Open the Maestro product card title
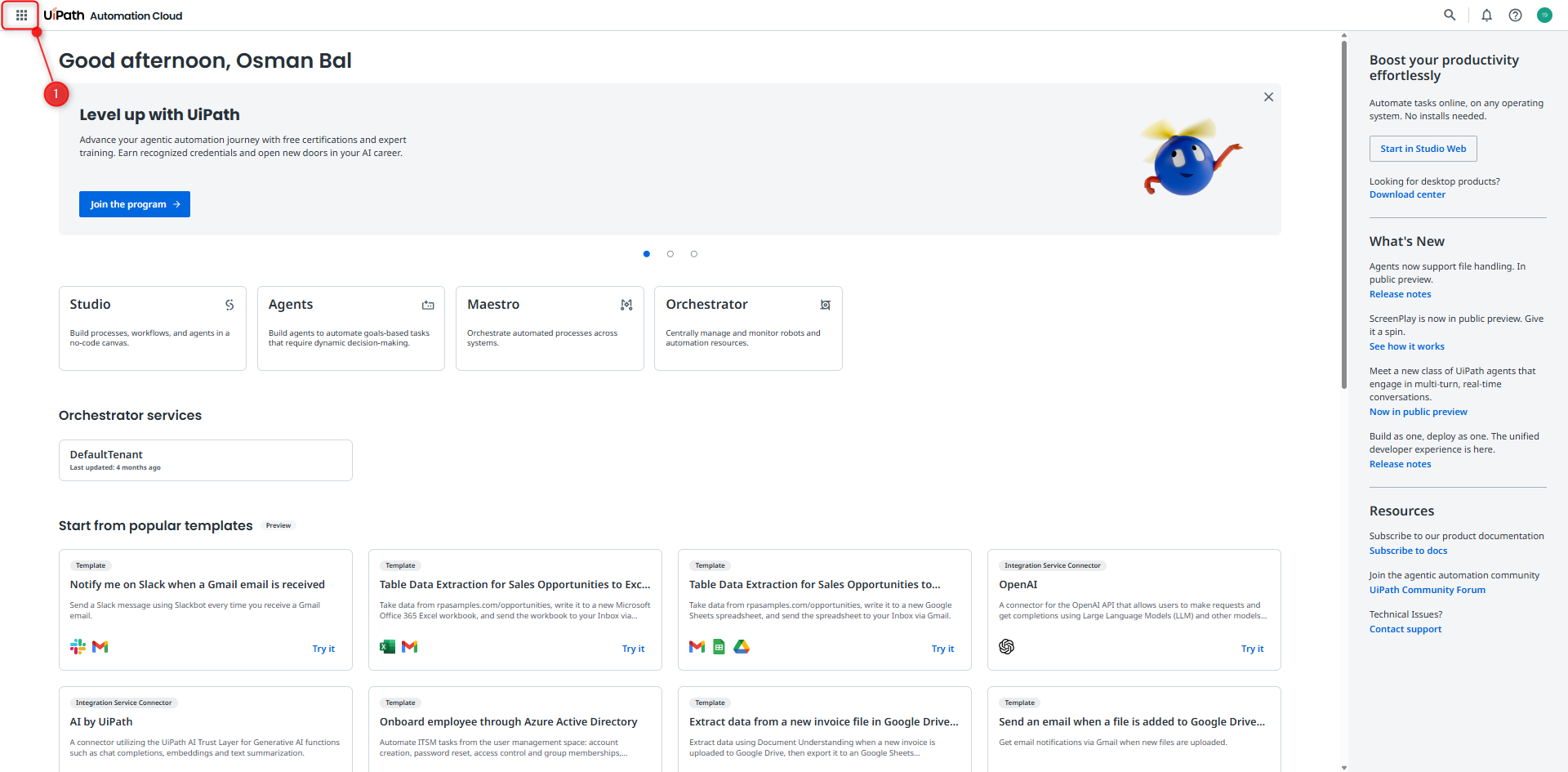This screenshot has height=772, width=1568. [493, 304]
